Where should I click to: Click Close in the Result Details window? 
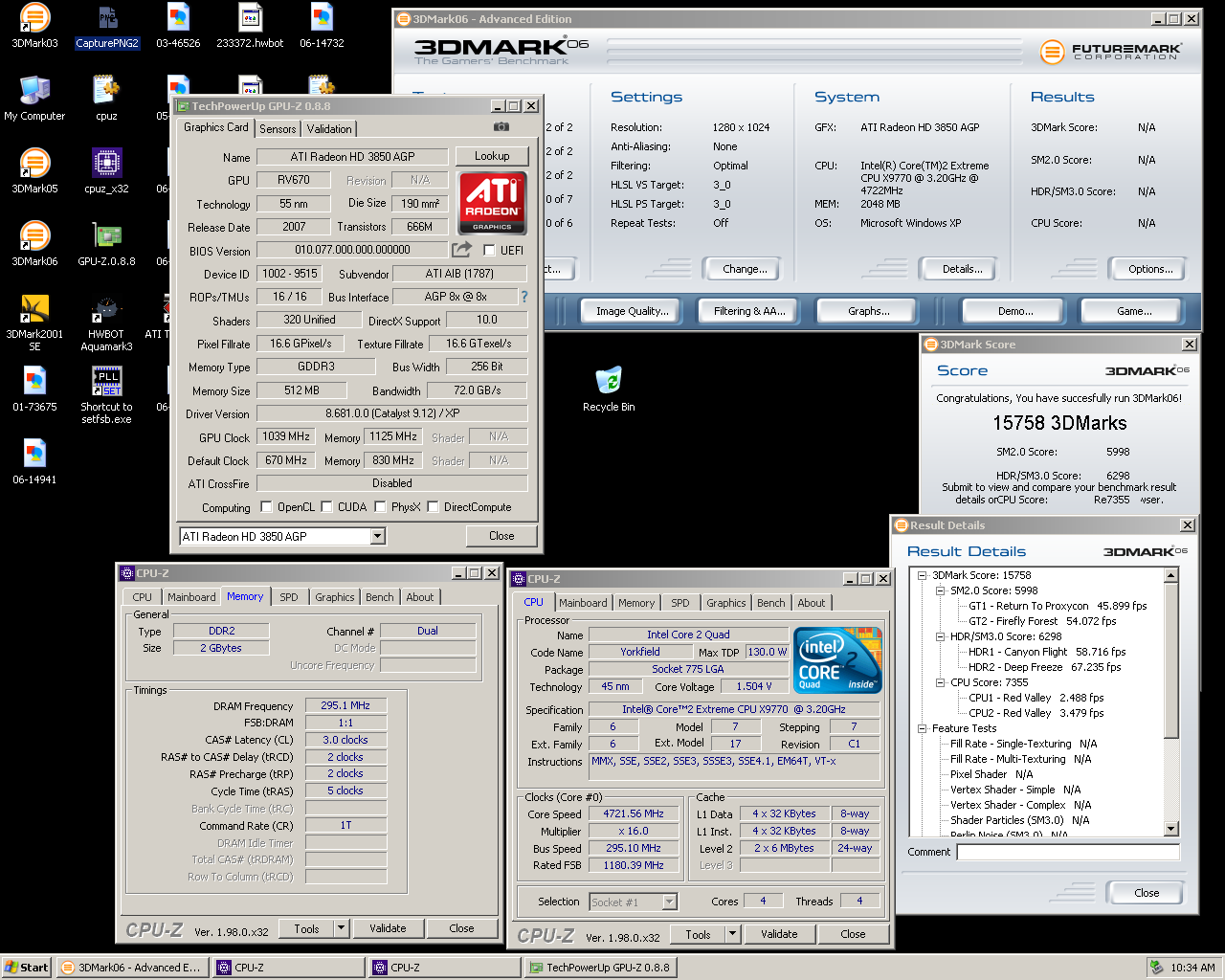[x=1147, y=893]
